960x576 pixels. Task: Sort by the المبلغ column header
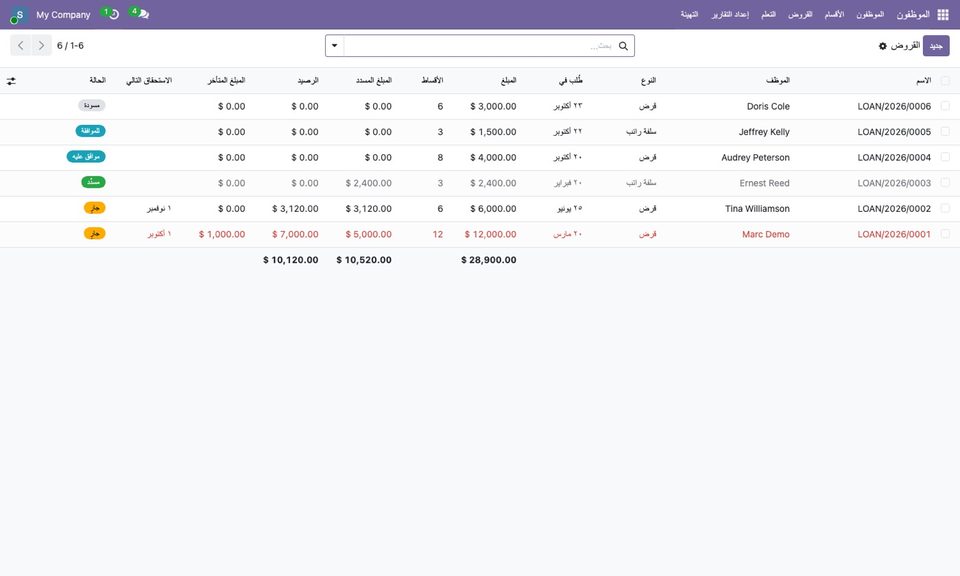coord(508,81)
